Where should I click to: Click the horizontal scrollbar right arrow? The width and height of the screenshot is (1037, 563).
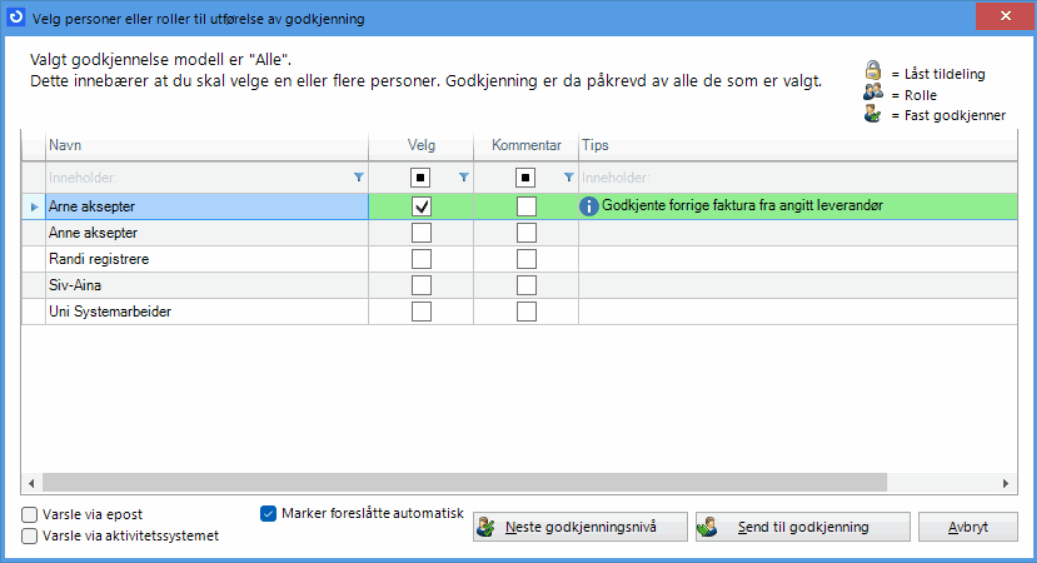click(1005, 483)
